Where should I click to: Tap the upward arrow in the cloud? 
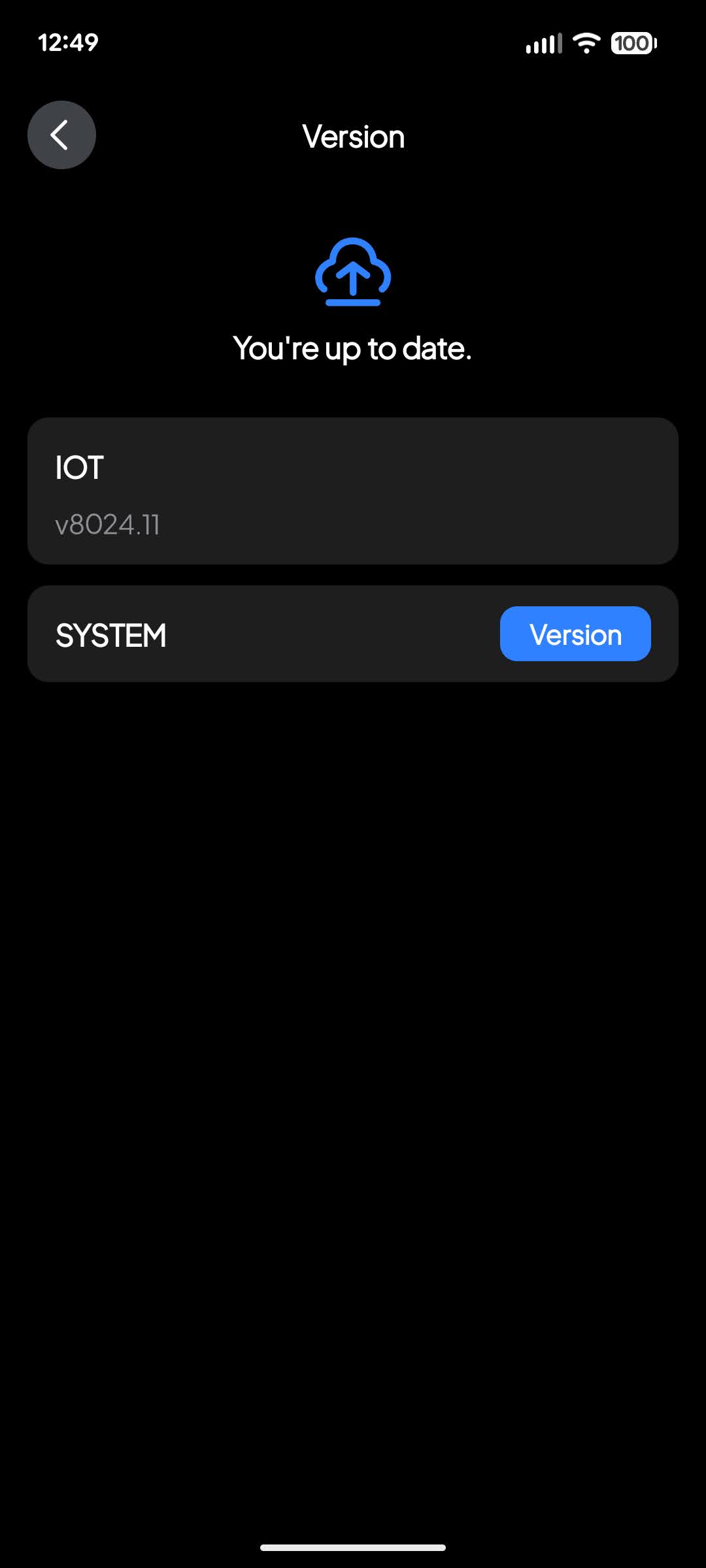pos(353,279)
